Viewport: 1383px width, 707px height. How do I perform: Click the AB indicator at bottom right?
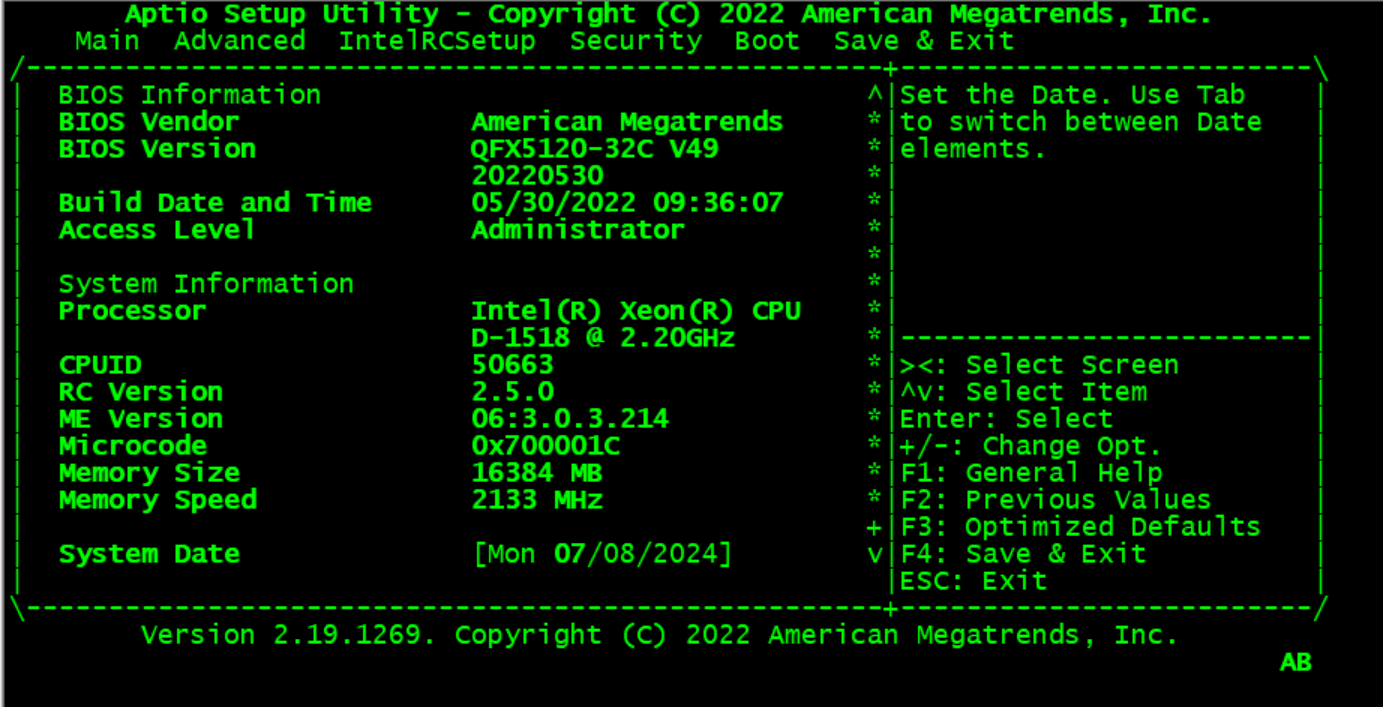(1295, 662)
